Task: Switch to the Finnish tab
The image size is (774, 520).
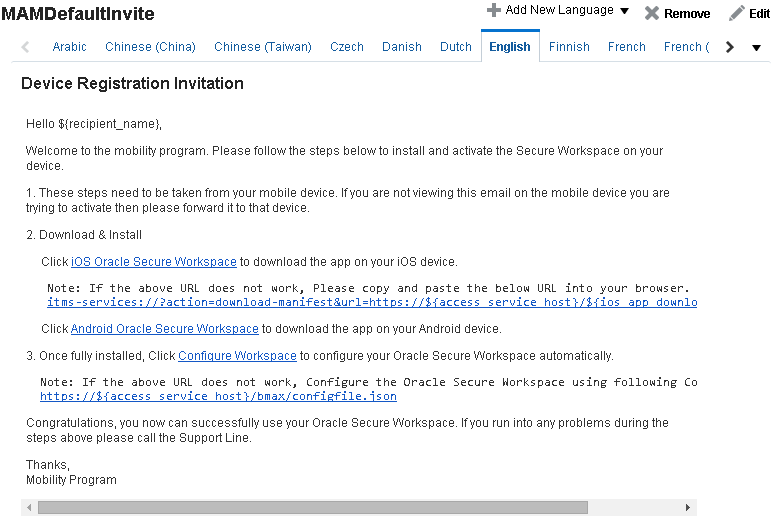Action: point(569,47)
